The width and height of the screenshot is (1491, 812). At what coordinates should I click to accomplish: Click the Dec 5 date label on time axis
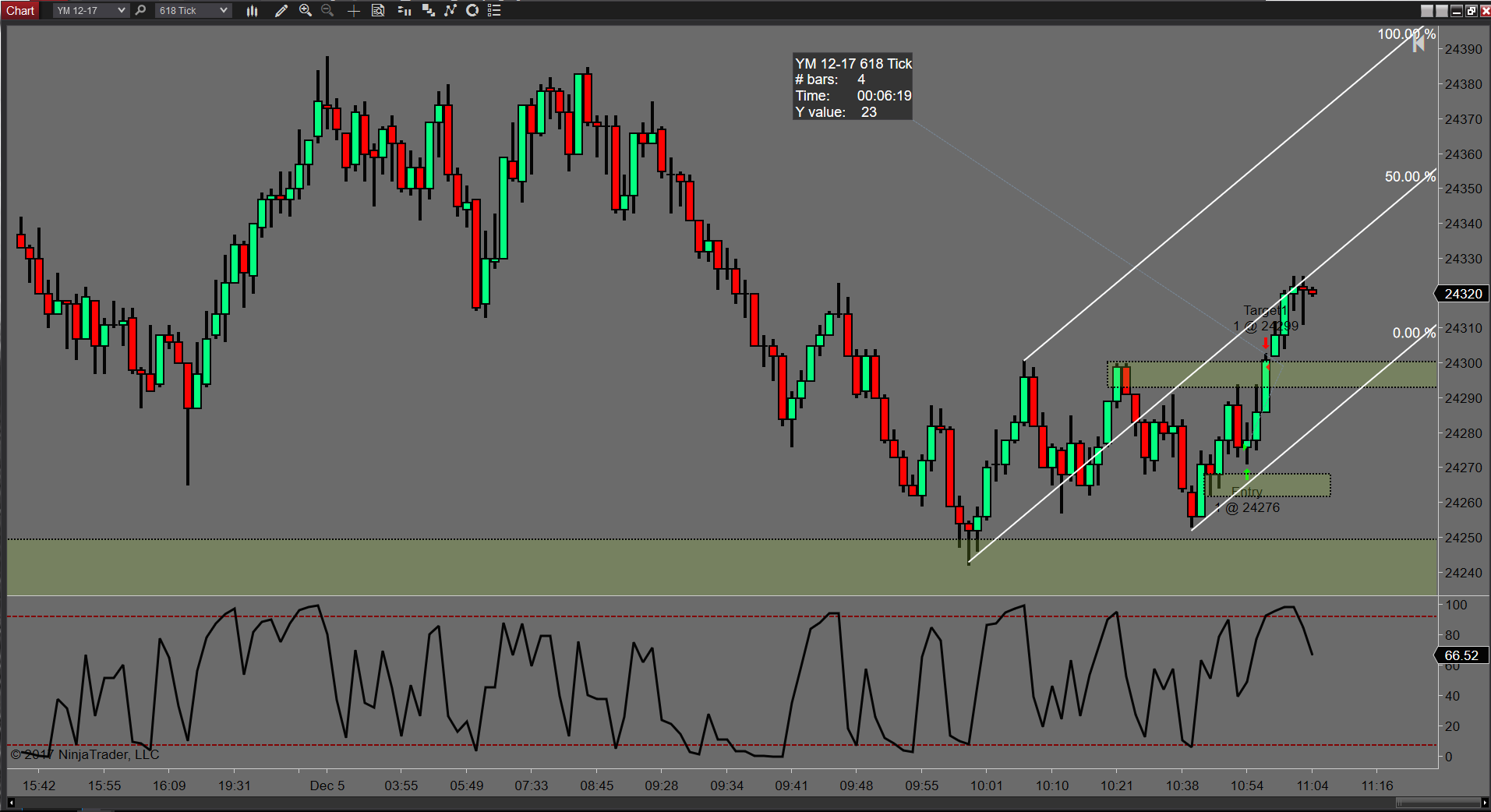point(327,786)
